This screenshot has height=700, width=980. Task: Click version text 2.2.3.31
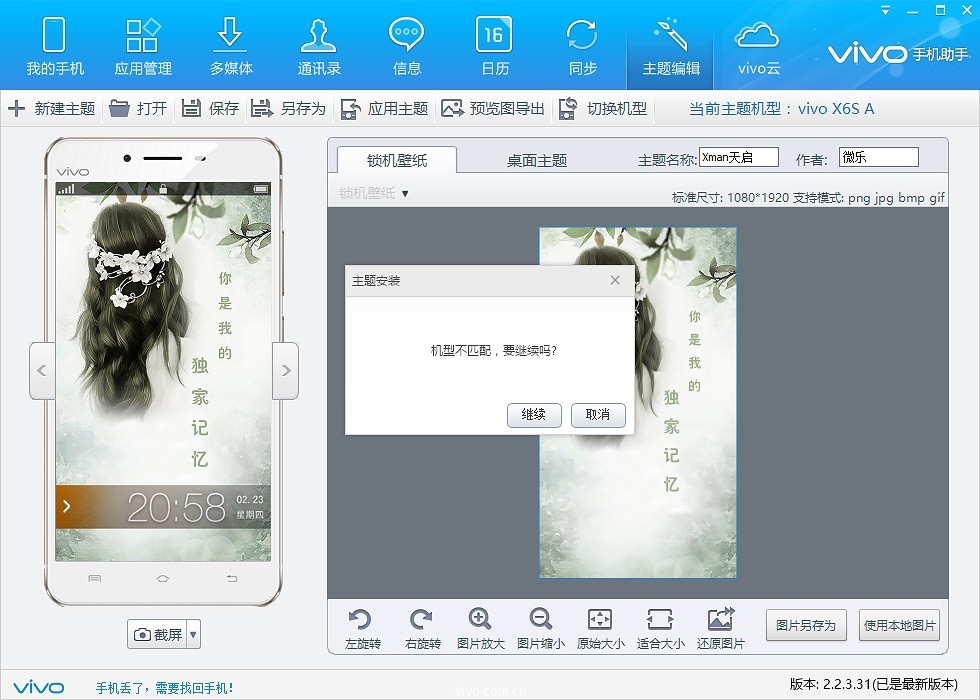tap(873, 684)
